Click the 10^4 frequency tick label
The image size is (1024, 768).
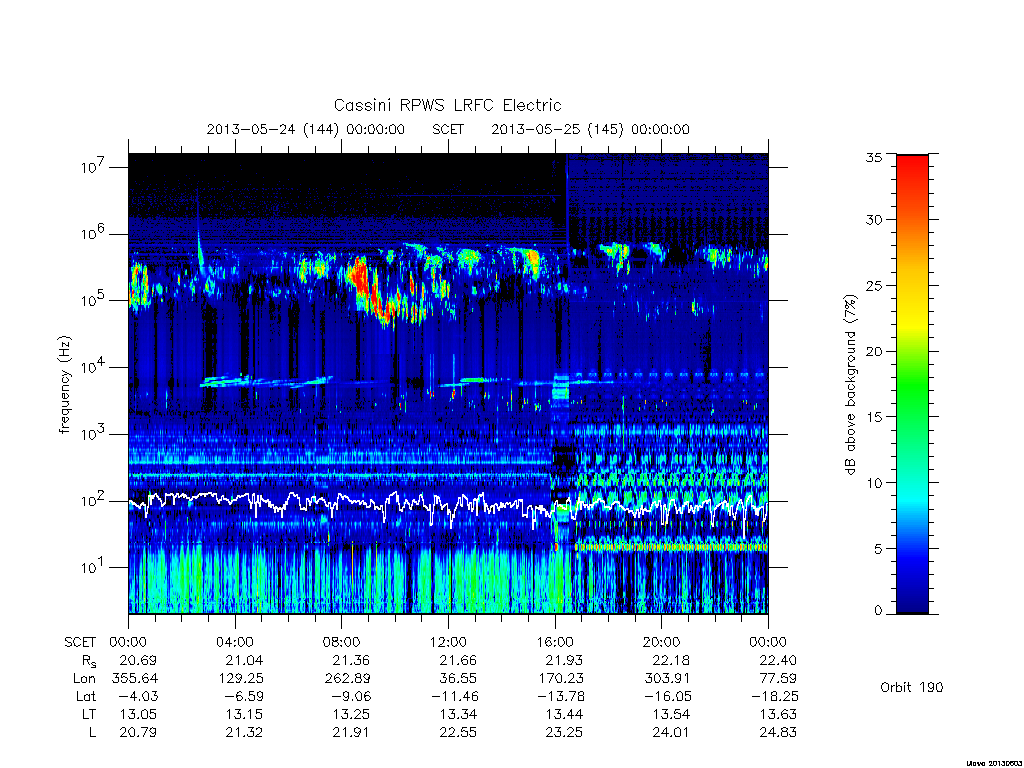[x=93, y=367]
